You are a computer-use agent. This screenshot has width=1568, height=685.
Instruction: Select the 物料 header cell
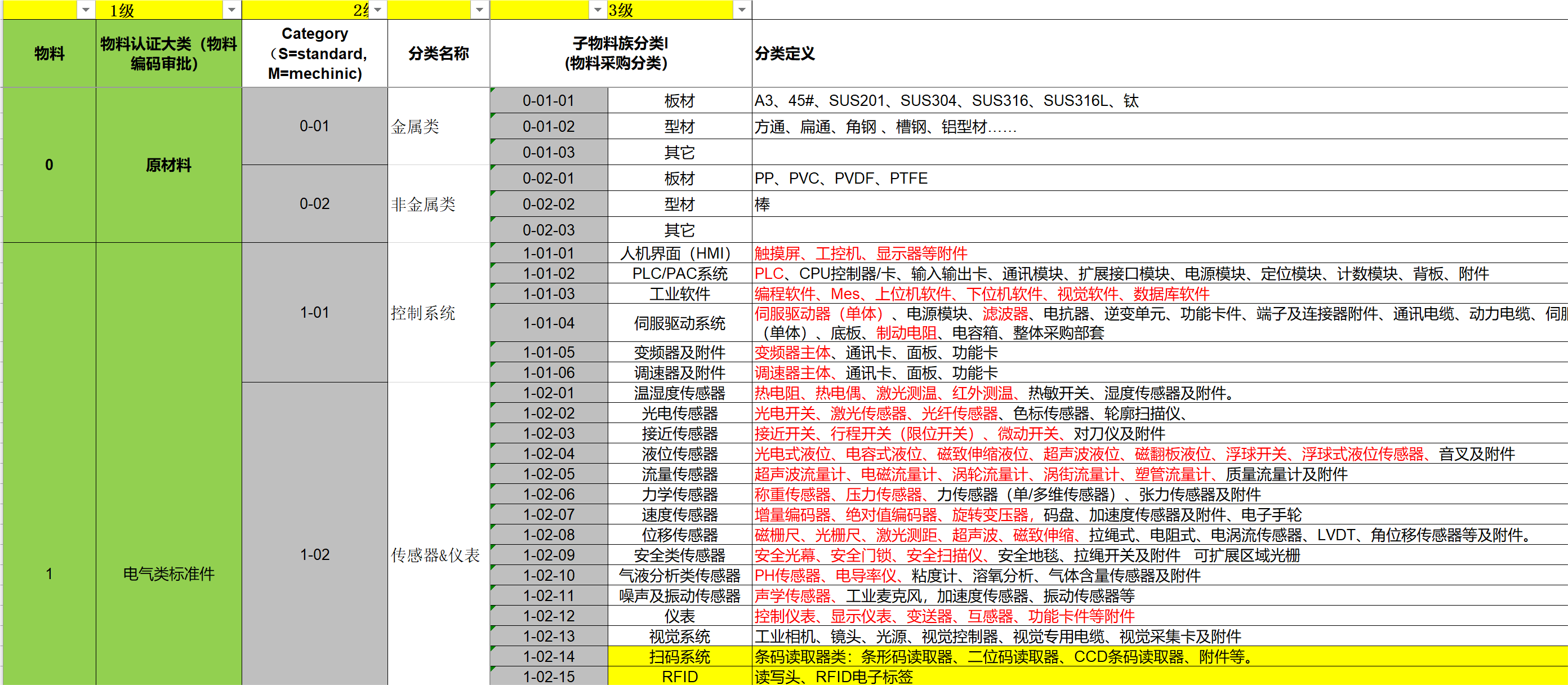[x=50, y=54]
